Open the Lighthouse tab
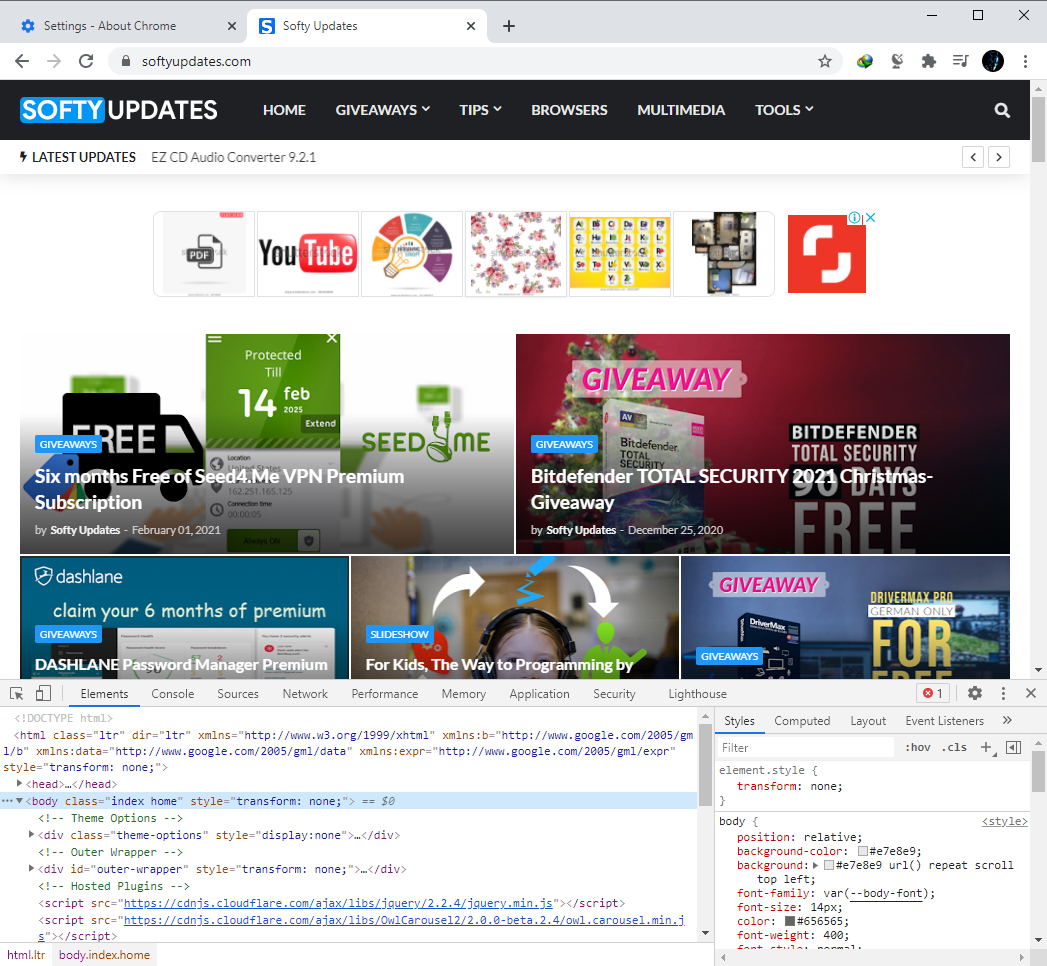Screen dimensions: 1047x966 pos(697,694)
